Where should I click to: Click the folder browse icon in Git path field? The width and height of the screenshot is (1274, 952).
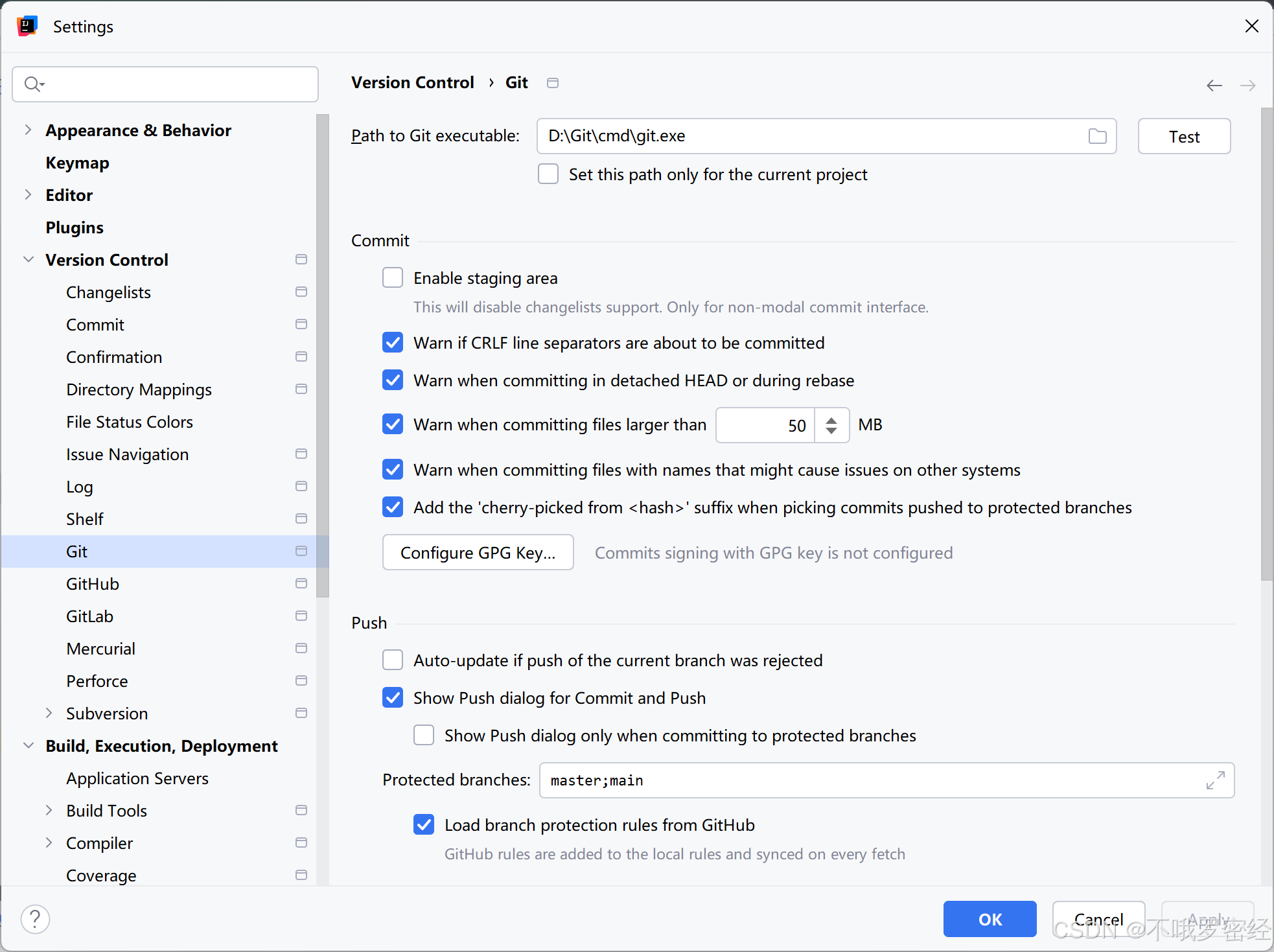[1097, 136]
